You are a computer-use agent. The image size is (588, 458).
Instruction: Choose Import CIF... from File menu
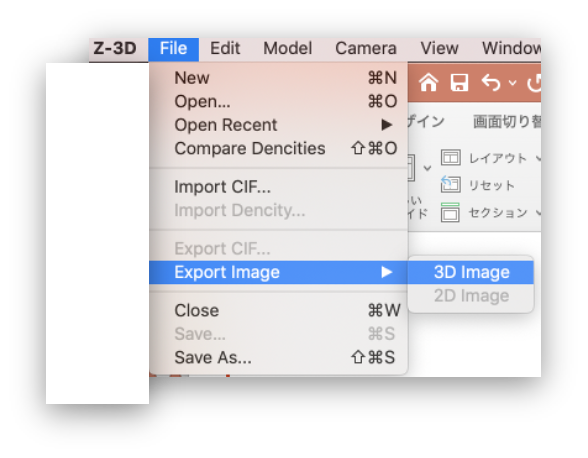point(278,187)
